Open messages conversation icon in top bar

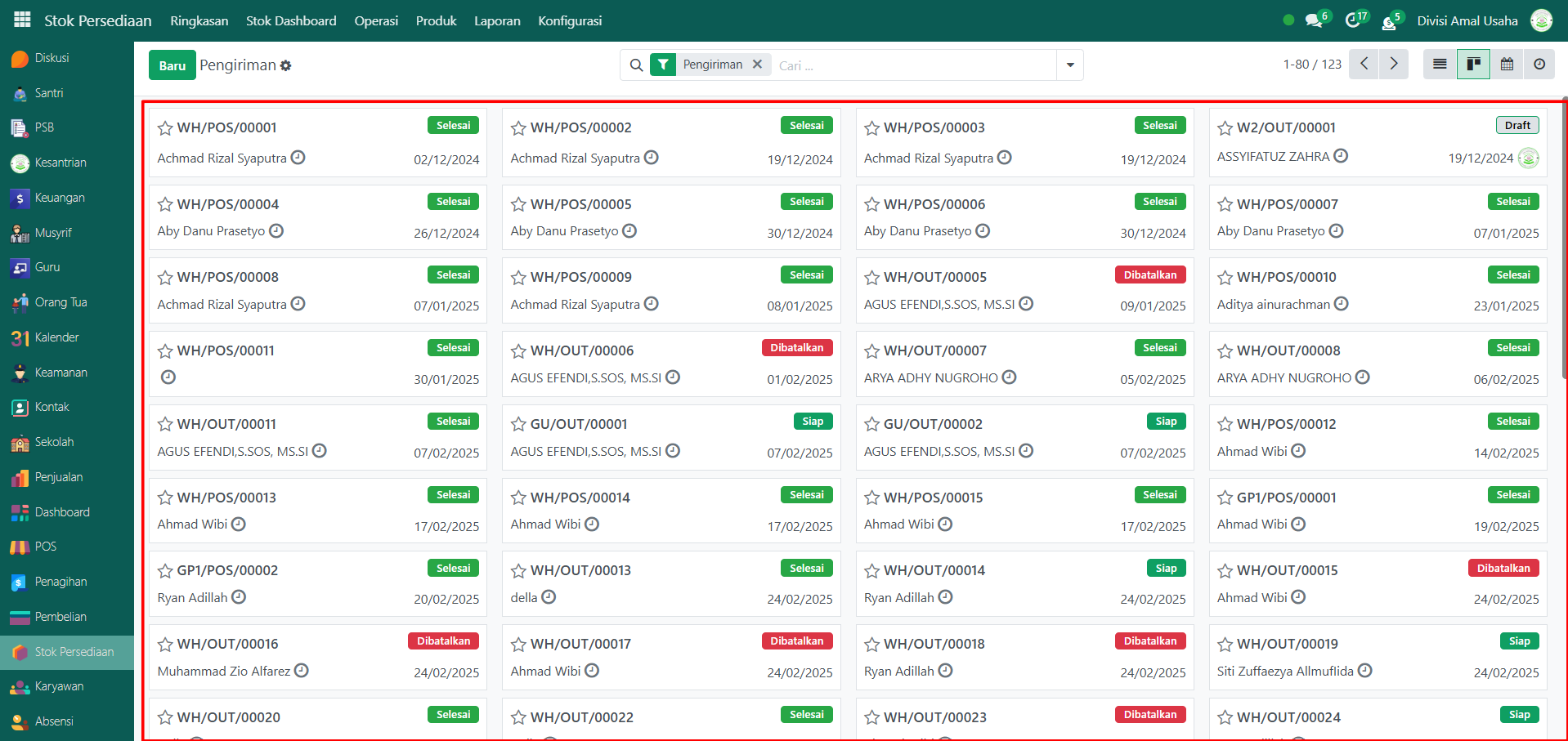point(1314,20)
